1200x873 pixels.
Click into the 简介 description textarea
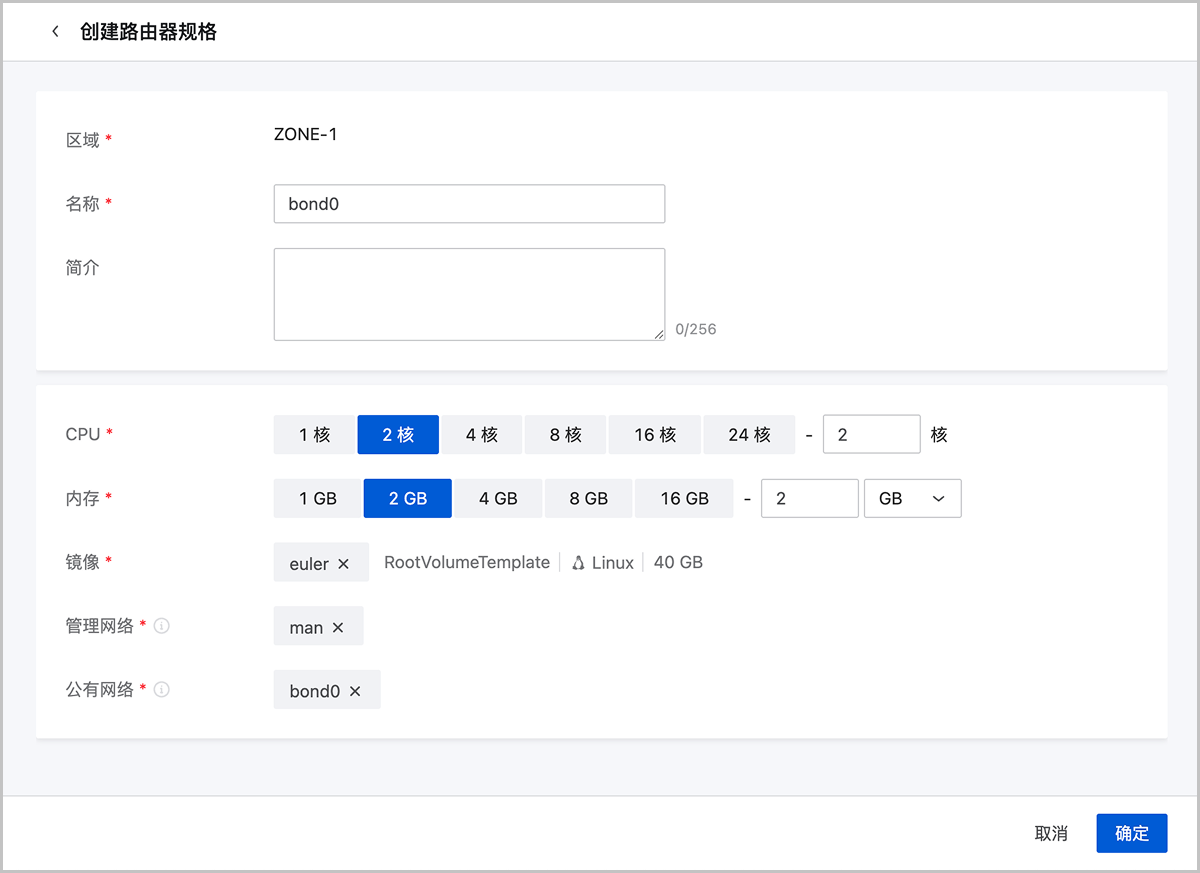click(469, 294)
